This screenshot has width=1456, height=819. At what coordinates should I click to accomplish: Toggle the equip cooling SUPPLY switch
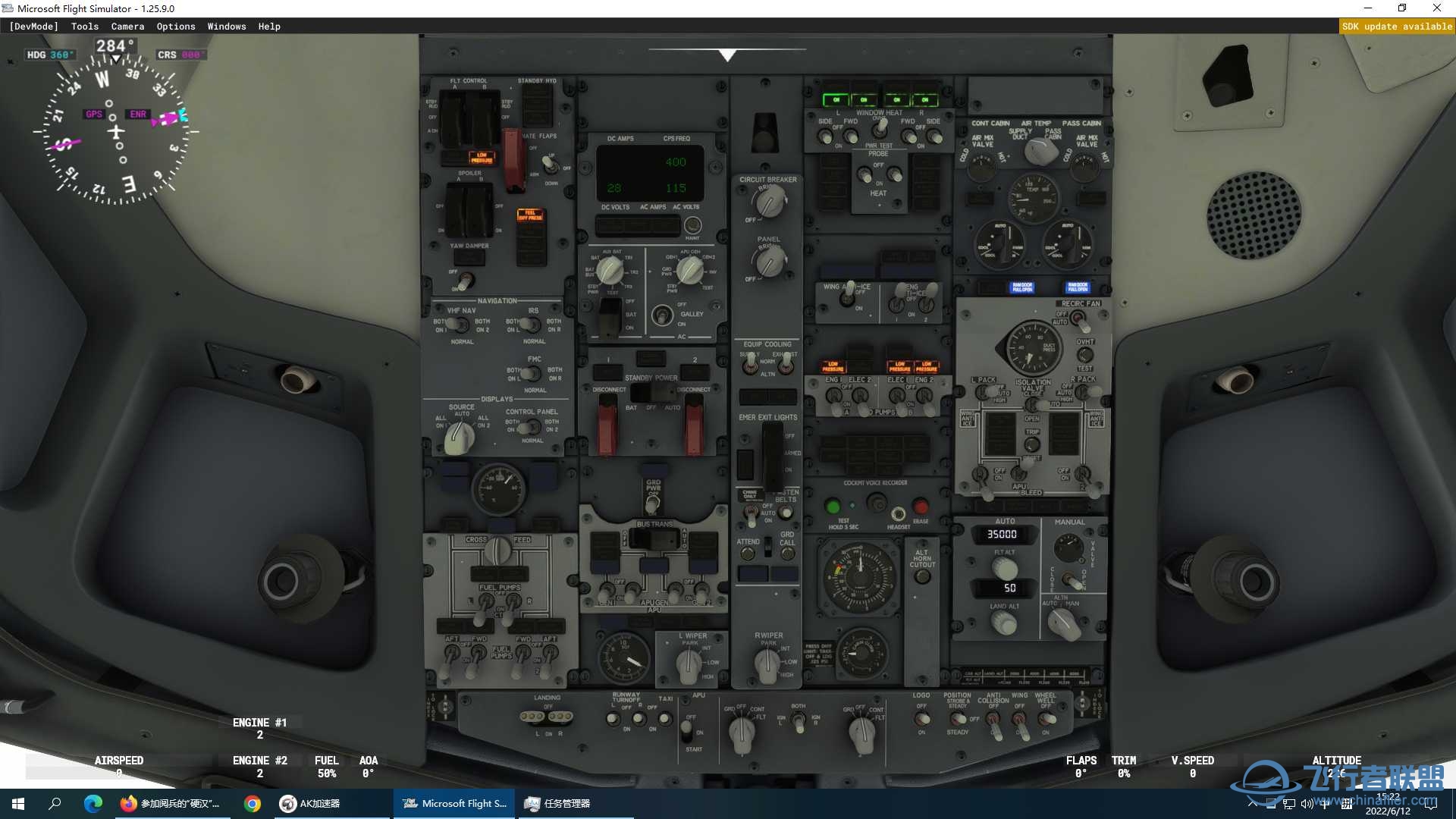click(x=751, y=365)
